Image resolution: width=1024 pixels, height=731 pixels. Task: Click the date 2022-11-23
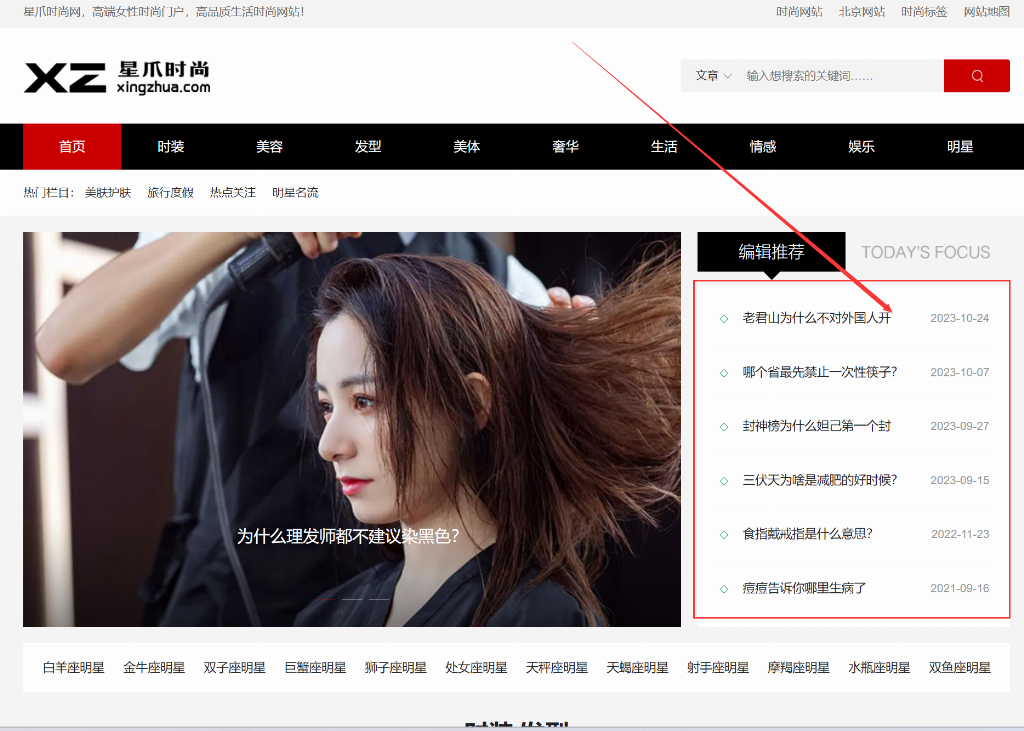(x=959, y=534)
